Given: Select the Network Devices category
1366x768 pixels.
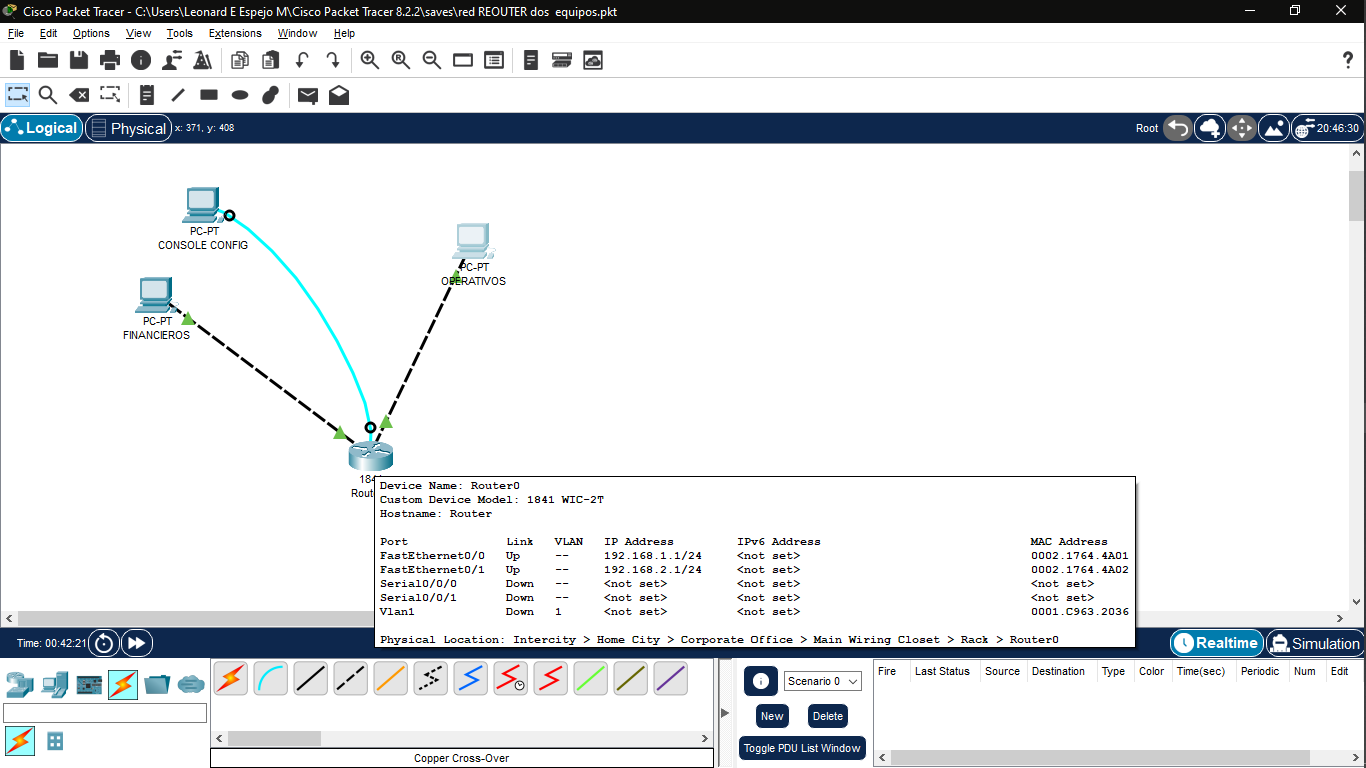Looking at the screenshot, I should pyautogui.click(x=19, y=685).
